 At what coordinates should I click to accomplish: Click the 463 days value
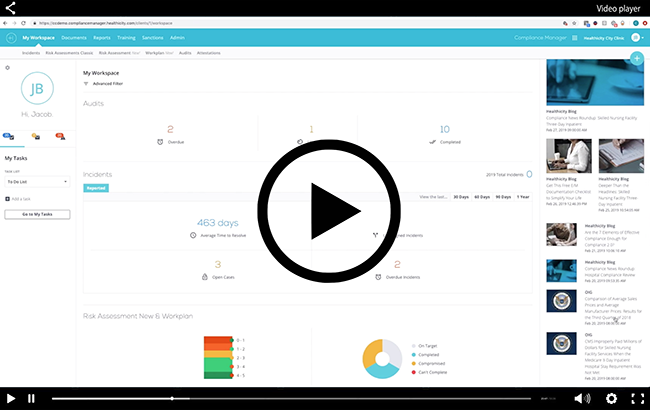pos(218,223)
